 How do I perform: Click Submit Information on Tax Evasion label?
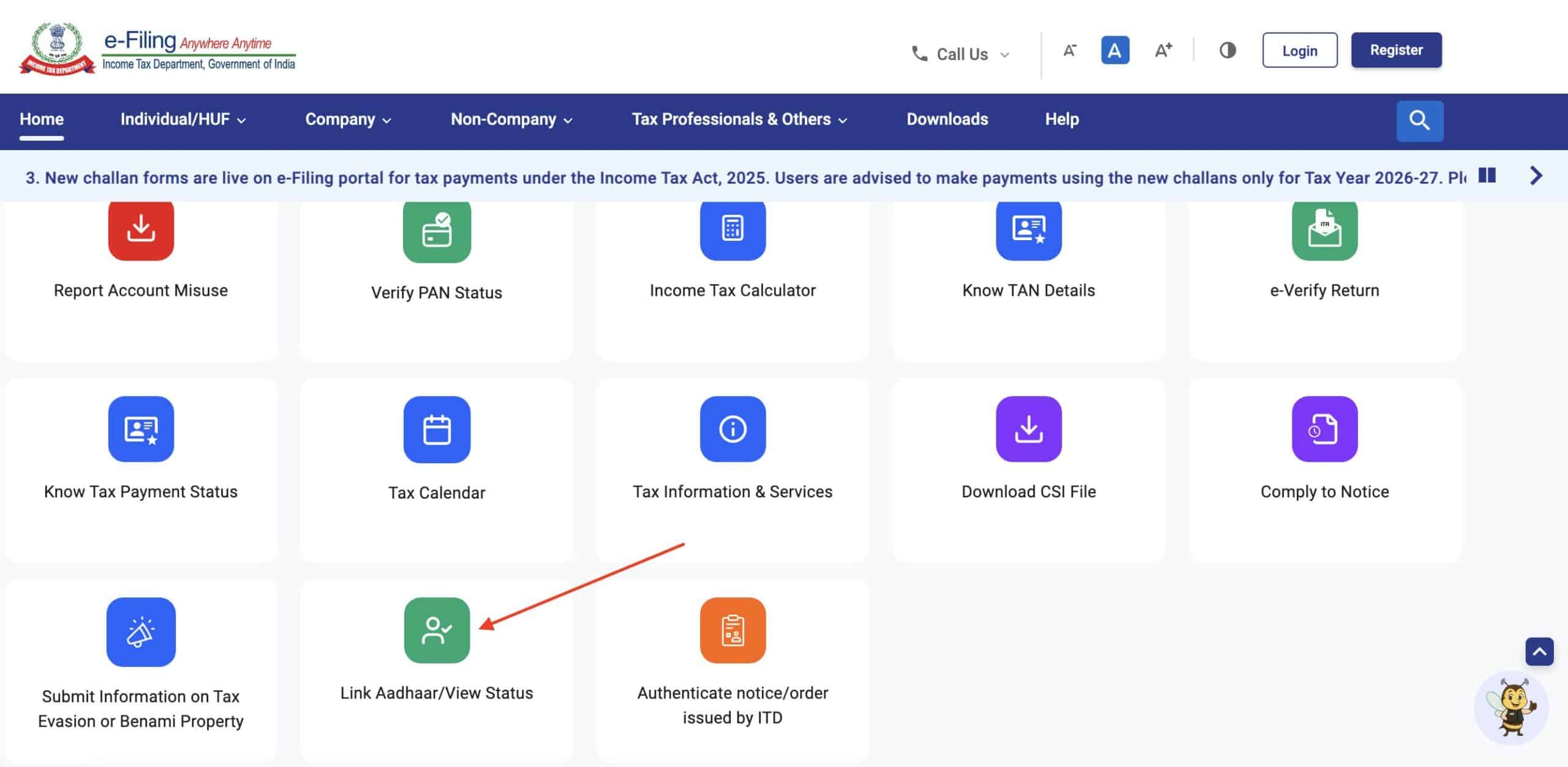pyautogui.click(x=141, y=709)
